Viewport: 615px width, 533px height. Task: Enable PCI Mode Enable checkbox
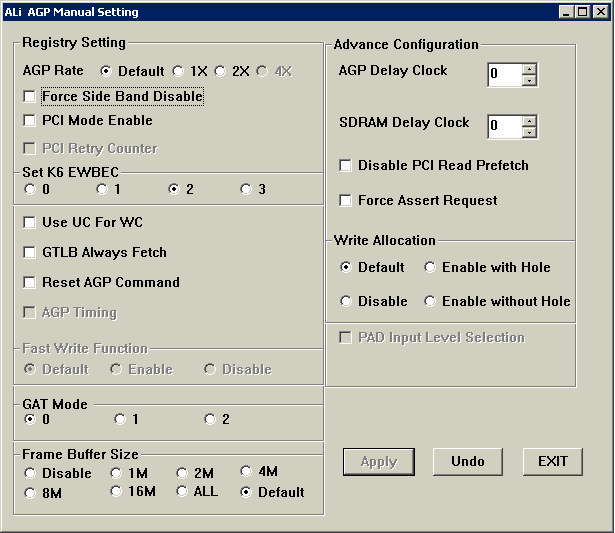(x=29, y=120)
